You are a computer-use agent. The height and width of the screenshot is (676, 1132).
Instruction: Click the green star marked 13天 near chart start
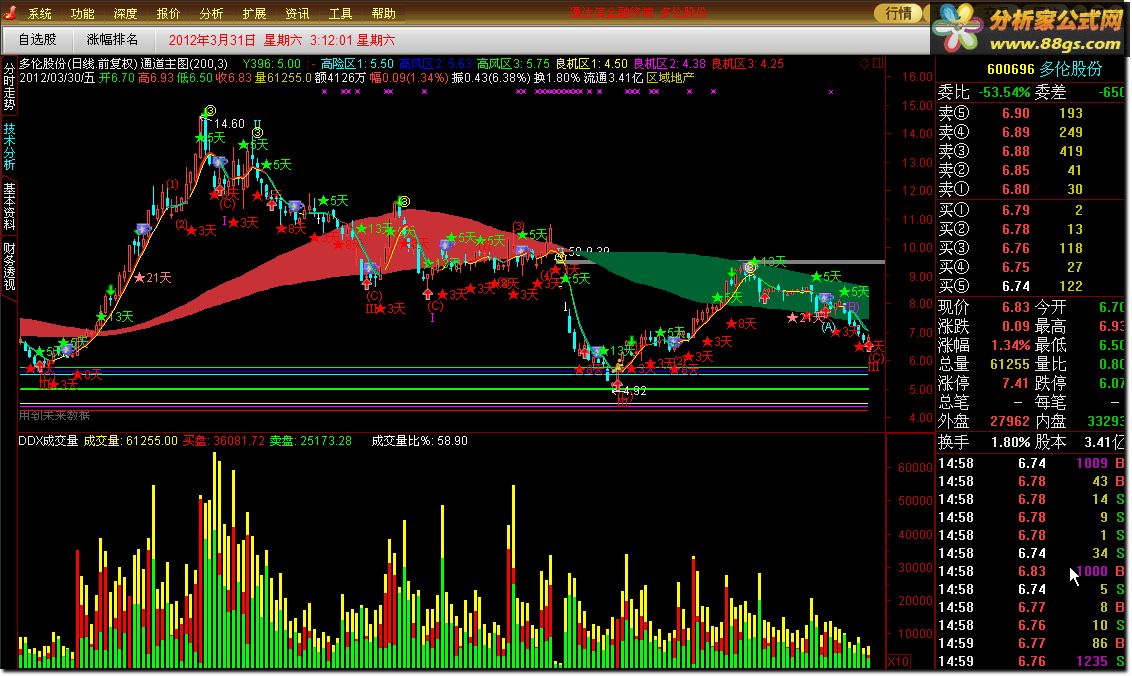(x=102, y=316)
